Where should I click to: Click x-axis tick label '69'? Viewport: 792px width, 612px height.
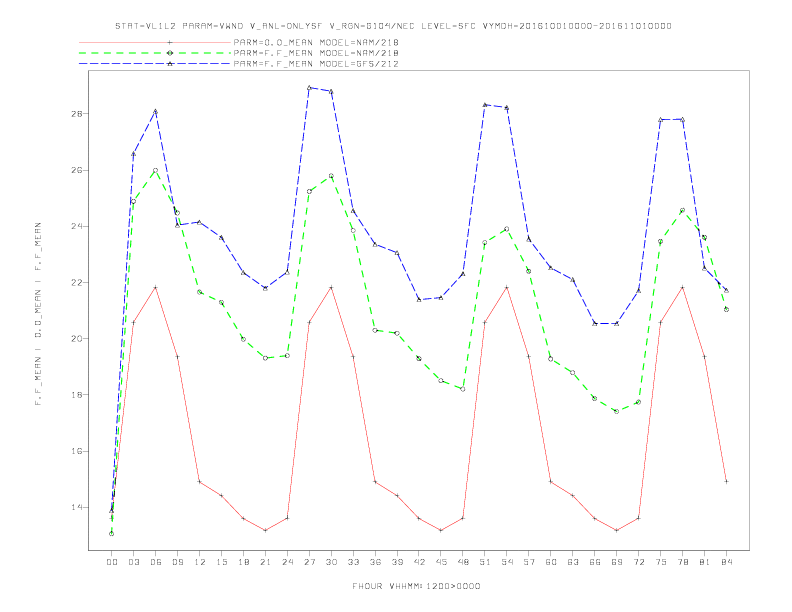(617, 562)
